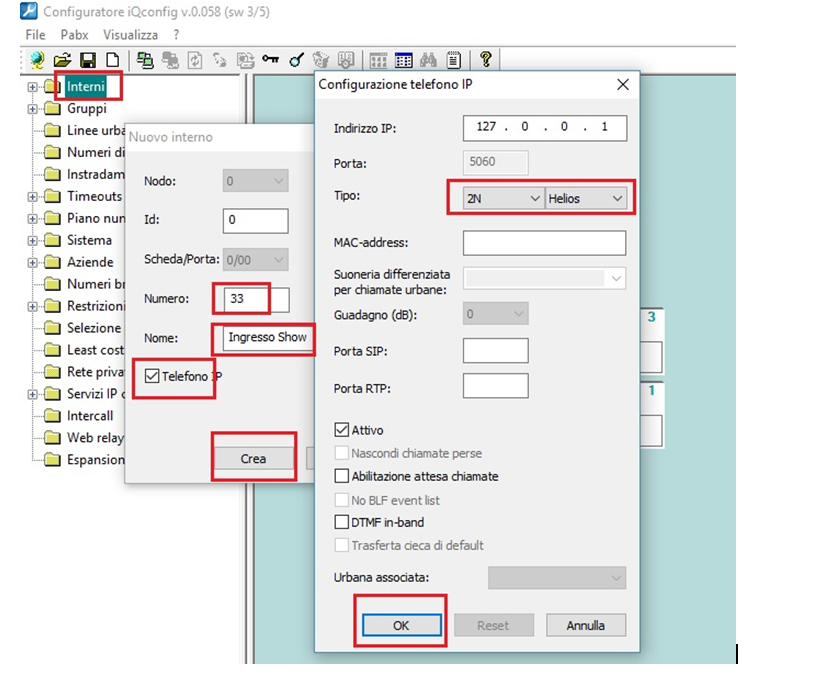This screenshot has height=679, width=819.
Task: Open the Helios model dropdown
Action: point(586,199)
